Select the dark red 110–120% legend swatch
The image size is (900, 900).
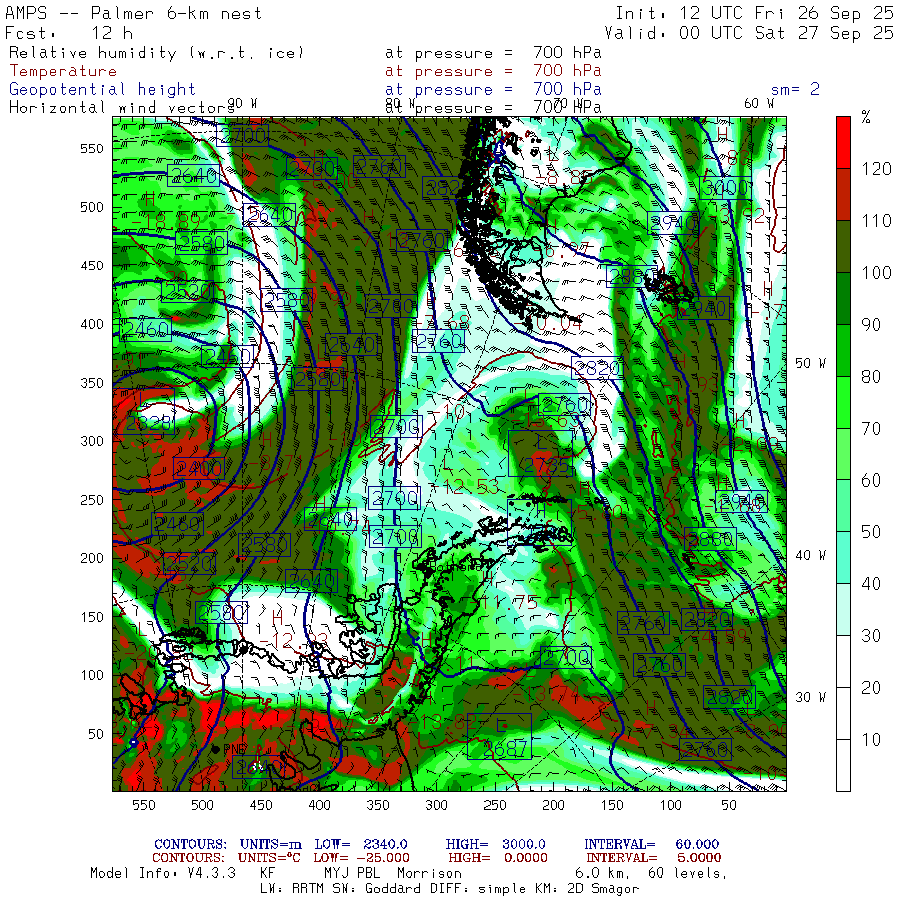843,194
